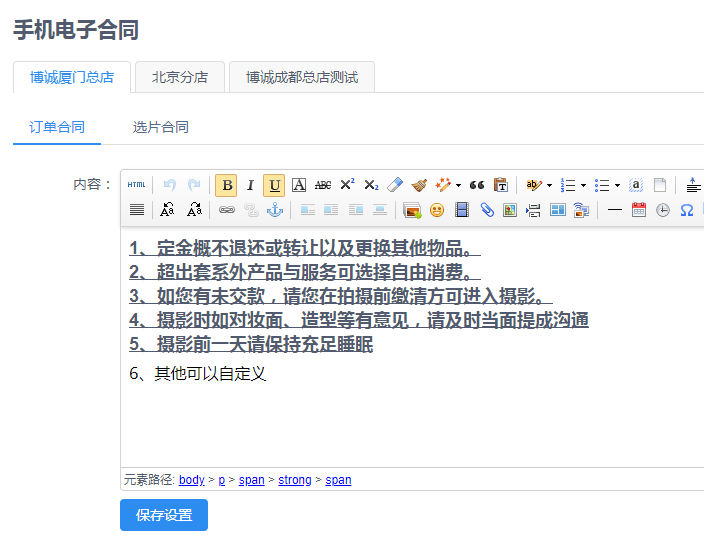Toggle superscript formatting

click(x=347, y=185)
